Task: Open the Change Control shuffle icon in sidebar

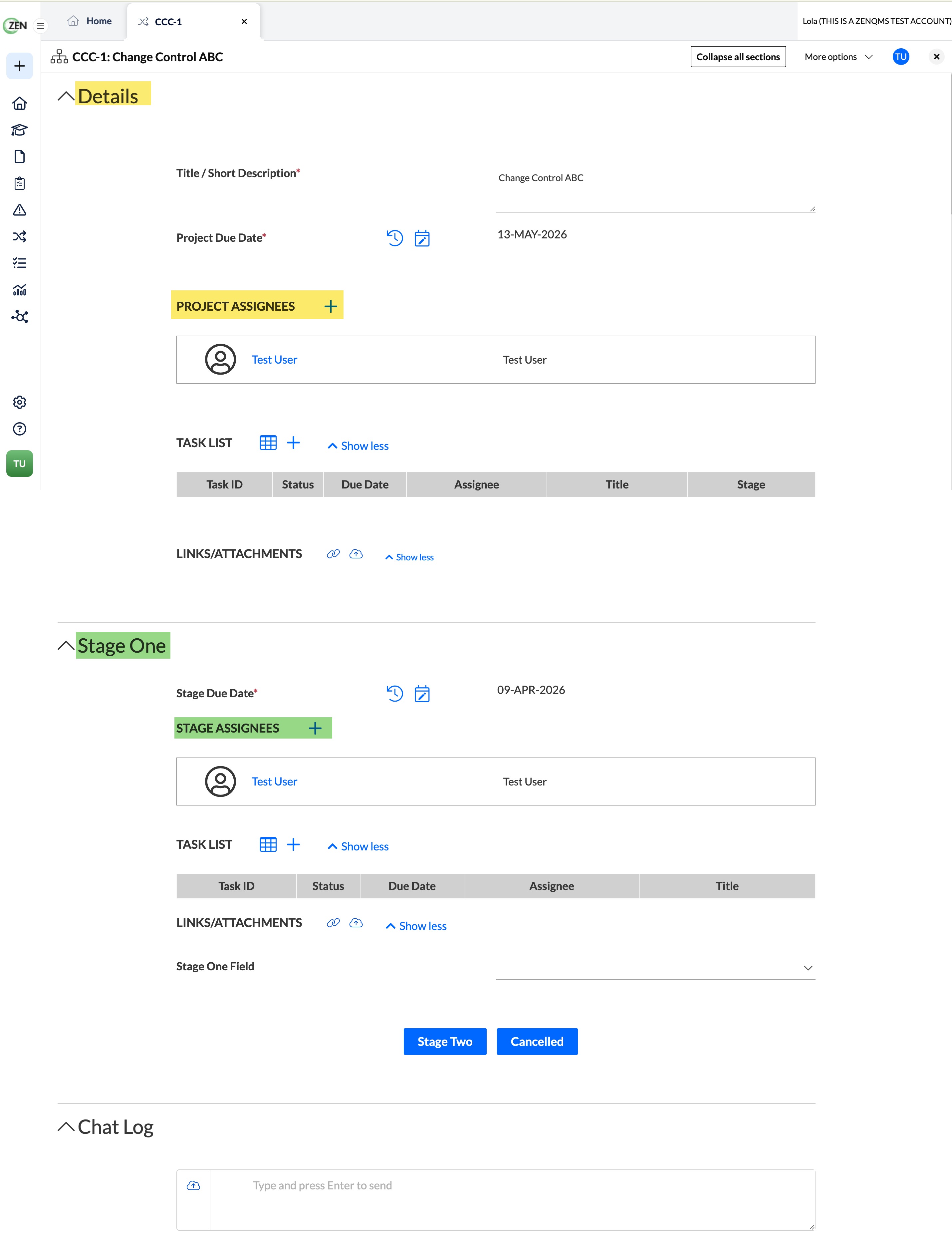Action: click(x=19, y=236)
